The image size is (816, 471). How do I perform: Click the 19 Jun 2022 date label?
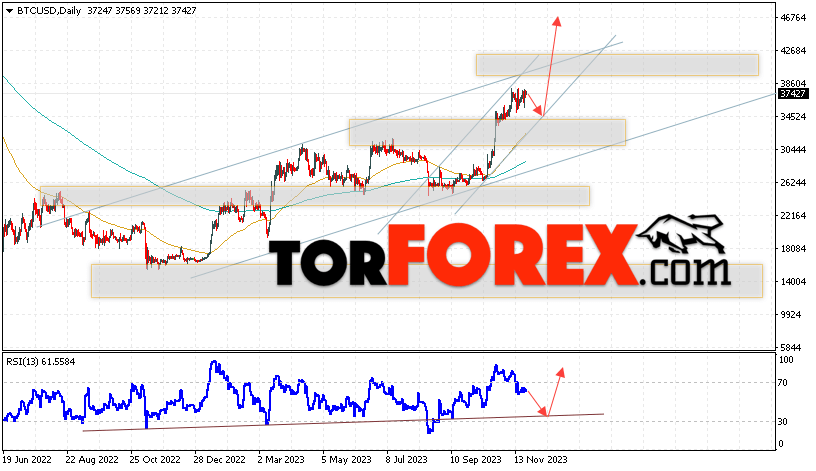pos(27,460)
